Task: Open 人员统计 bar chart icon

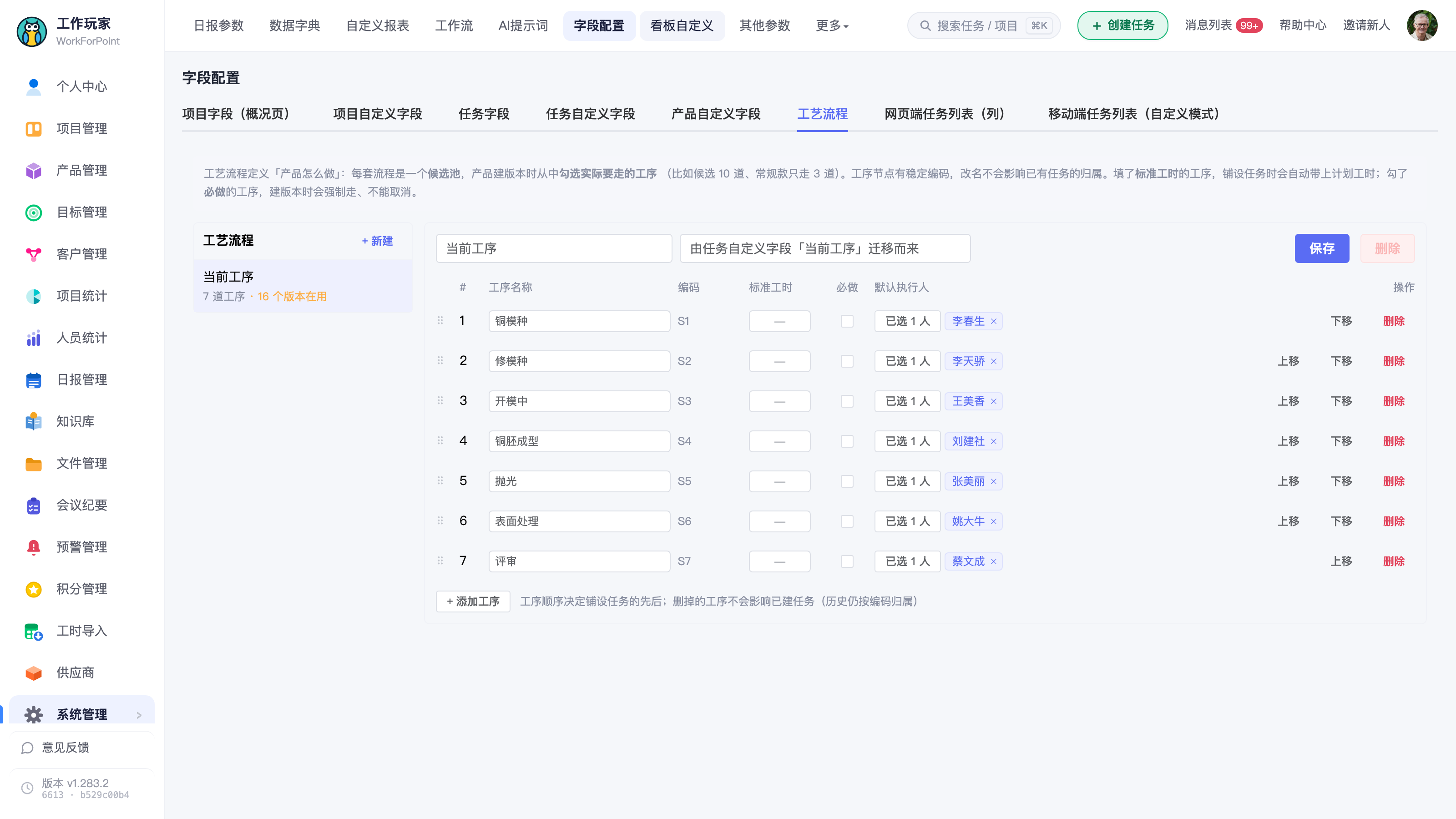Action: (33, 338)
